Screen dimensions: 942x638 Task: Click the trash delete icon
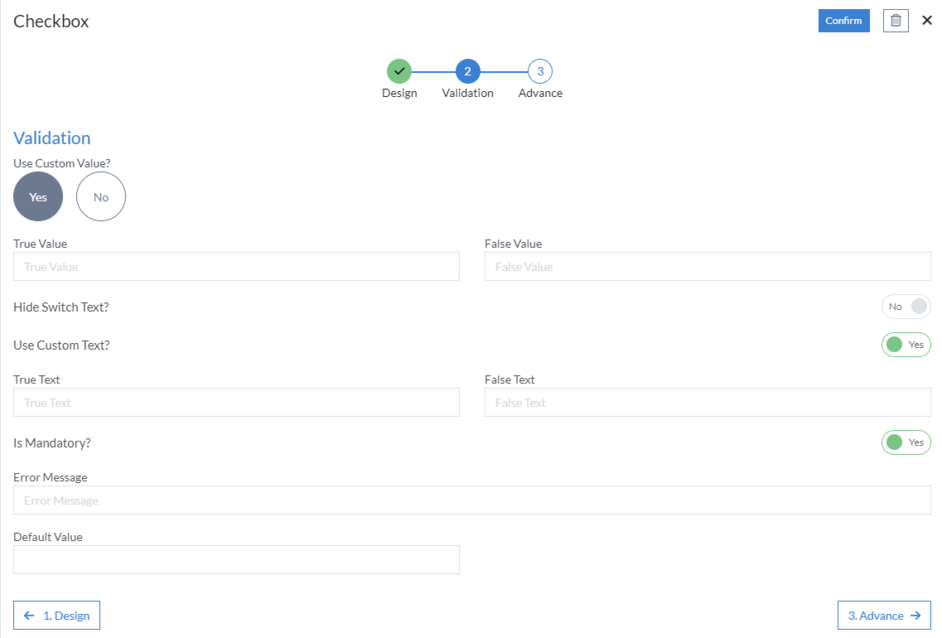click(895, 20)
